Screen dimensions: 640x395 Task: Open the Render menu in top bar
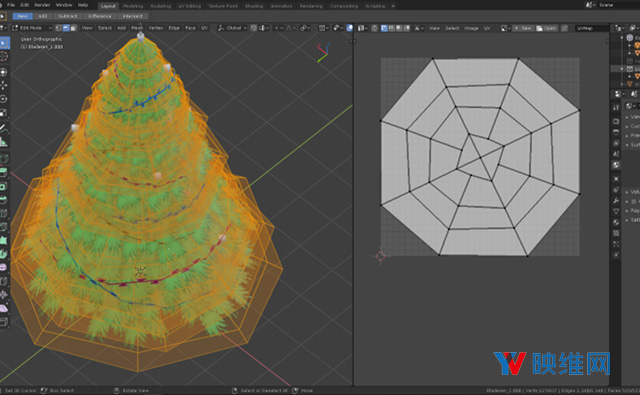42,5
